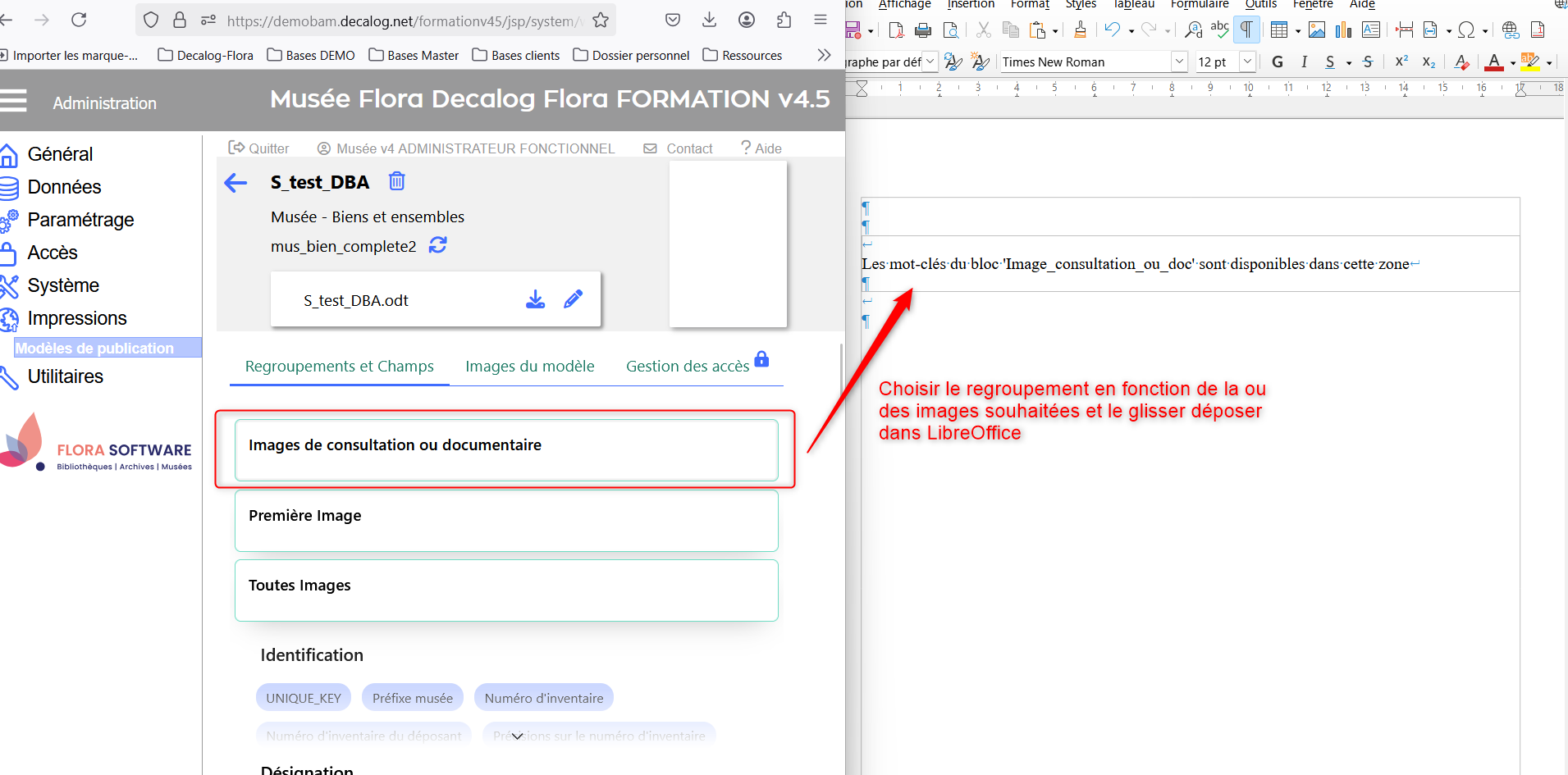Open the Times New Roman font dropdown
Image resolution: width=1568 pixels, height=775 pixels.
[x=1179, y=62]
